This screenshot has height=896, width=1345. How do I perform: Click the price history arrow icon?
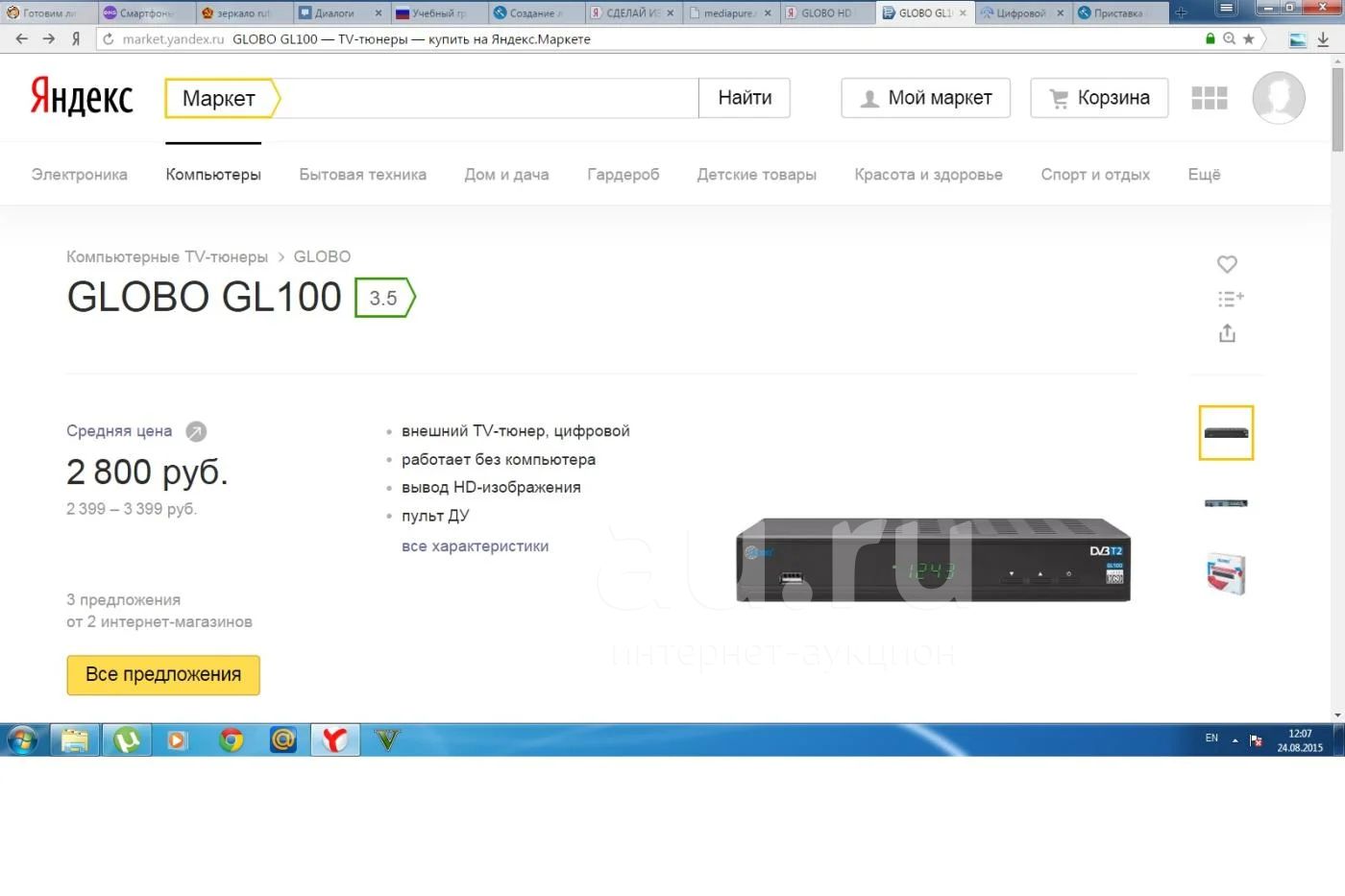[196, 431]
